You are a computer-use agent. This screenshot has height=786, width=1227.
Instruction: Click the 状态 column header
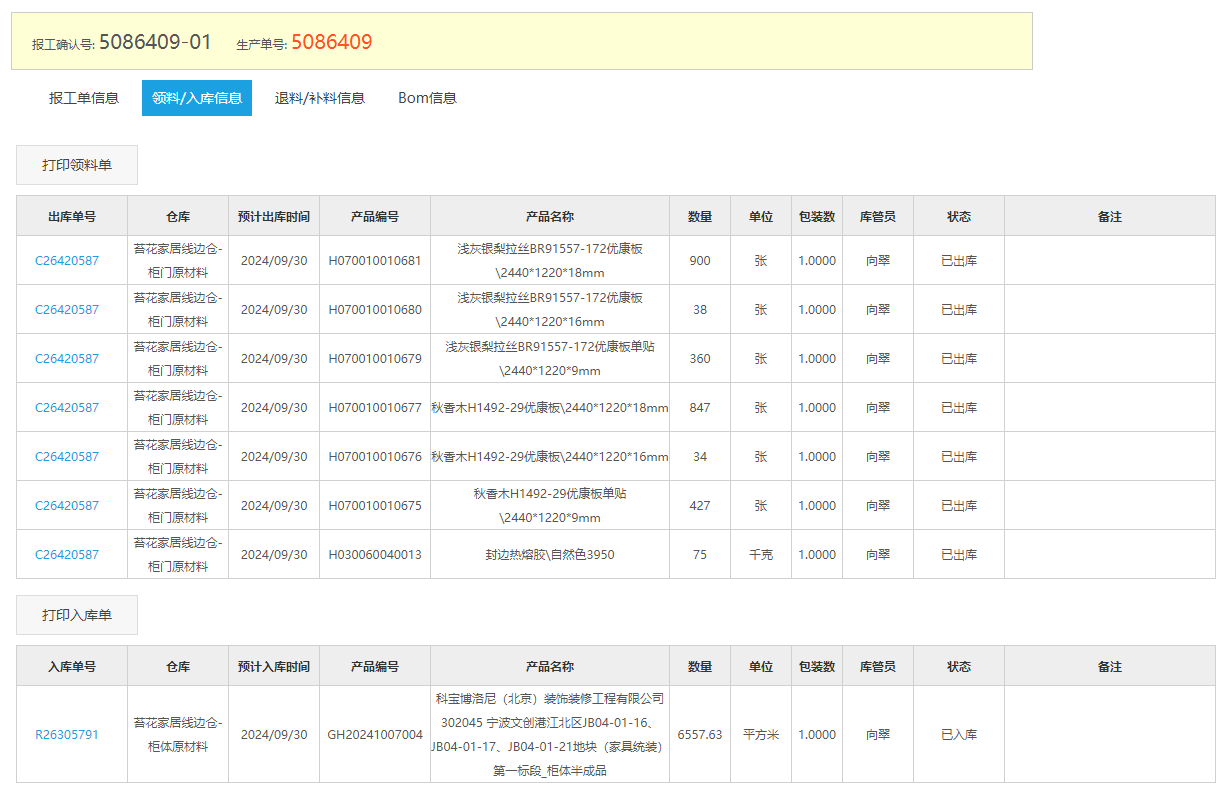(x=957, y=215)
